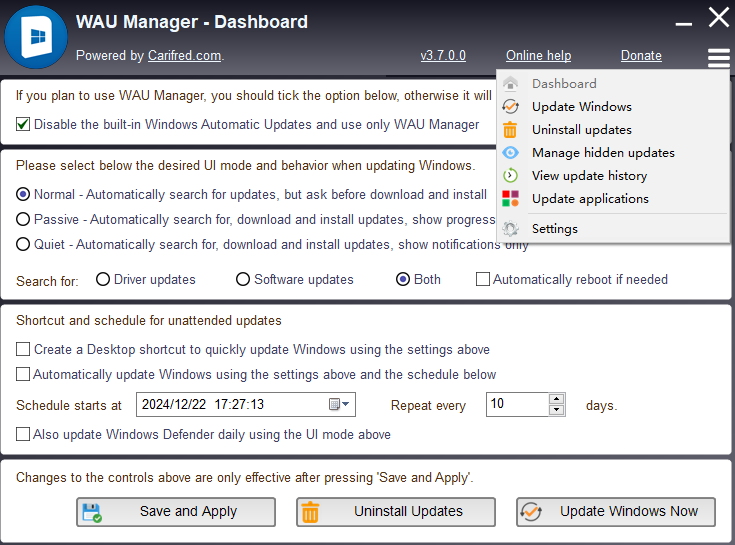Select the Both search option
The width and height of the screenshot is (735, 545).
click(x=403, y=279)
